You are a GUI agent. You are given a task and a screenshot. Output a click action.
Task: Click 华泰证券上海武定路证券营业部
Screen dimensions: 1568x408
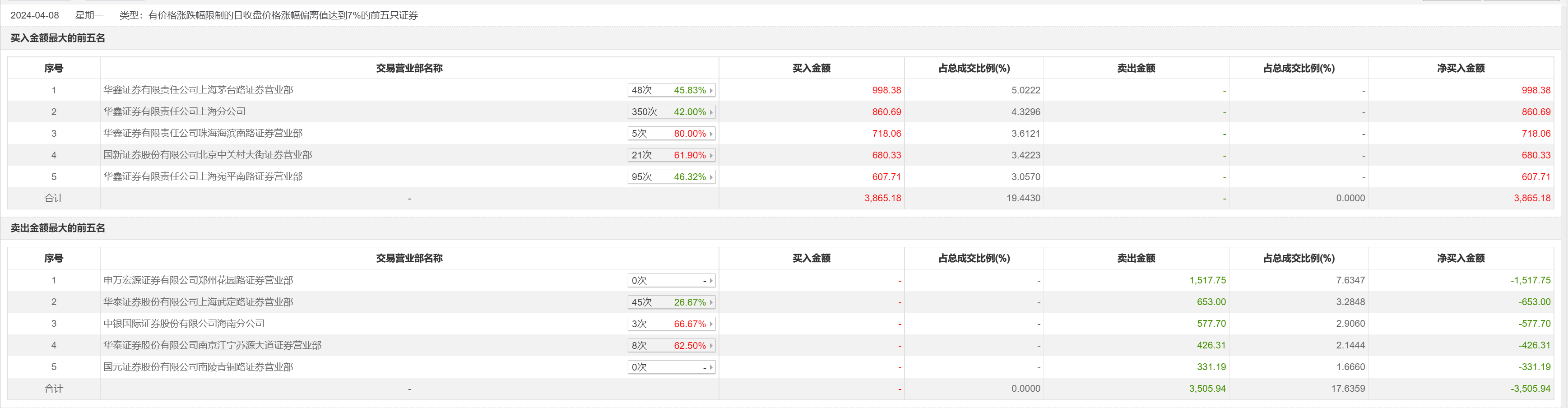pyautogui.click(x=198, y=302)
